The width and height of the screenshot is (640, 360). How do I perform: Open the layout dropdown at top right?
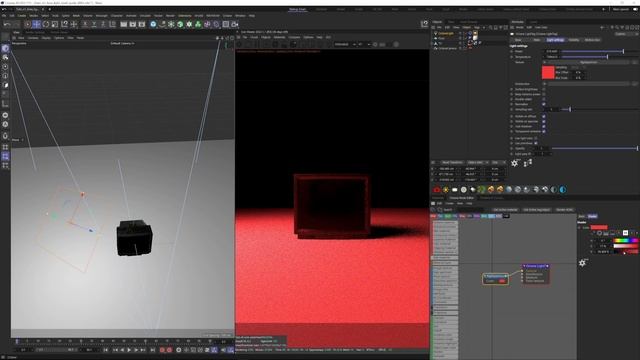click(x=621, y=9)
